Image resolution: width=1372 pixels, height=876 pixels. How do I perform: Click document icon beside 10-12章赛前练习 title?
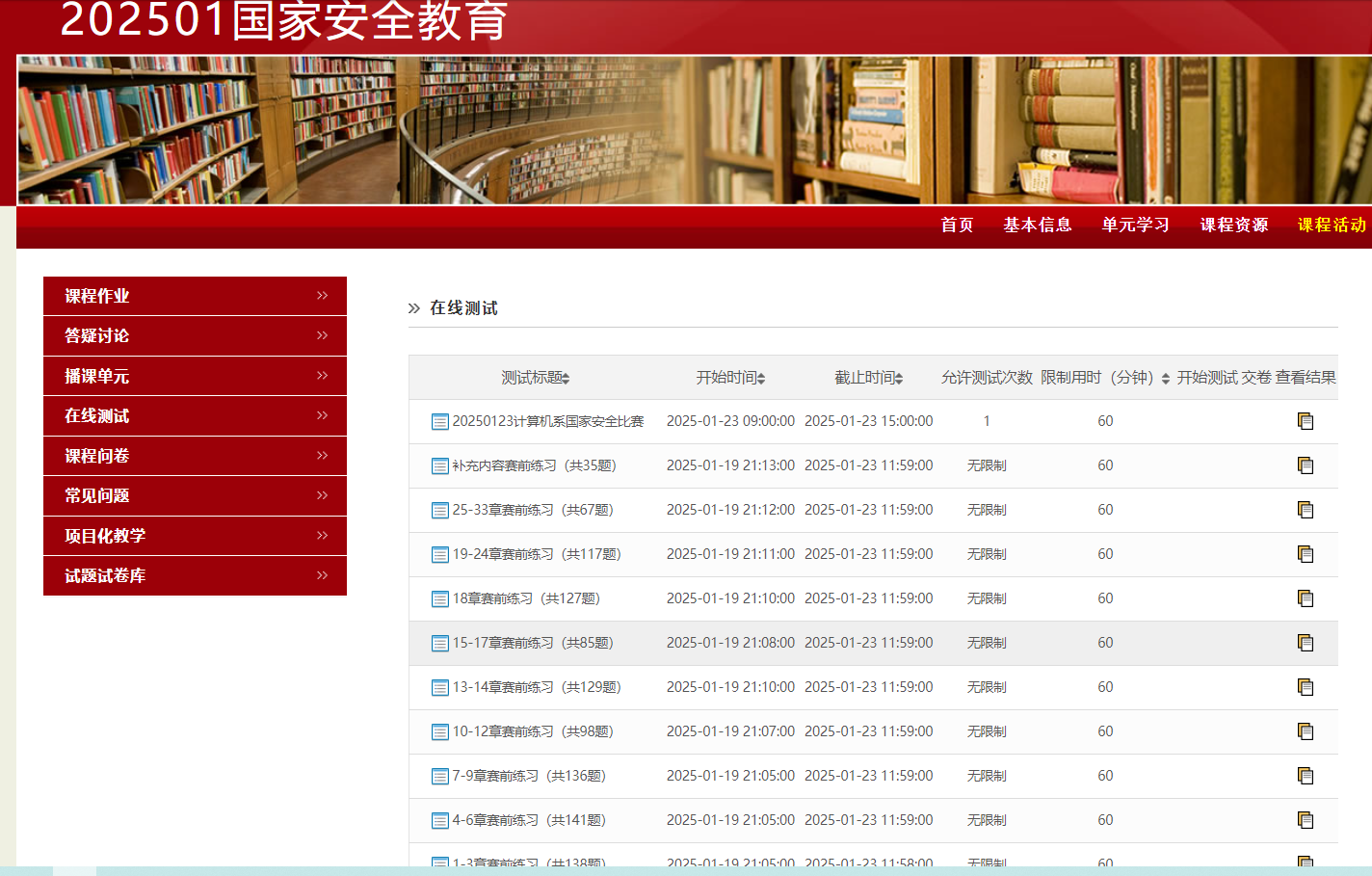point(439,732)
